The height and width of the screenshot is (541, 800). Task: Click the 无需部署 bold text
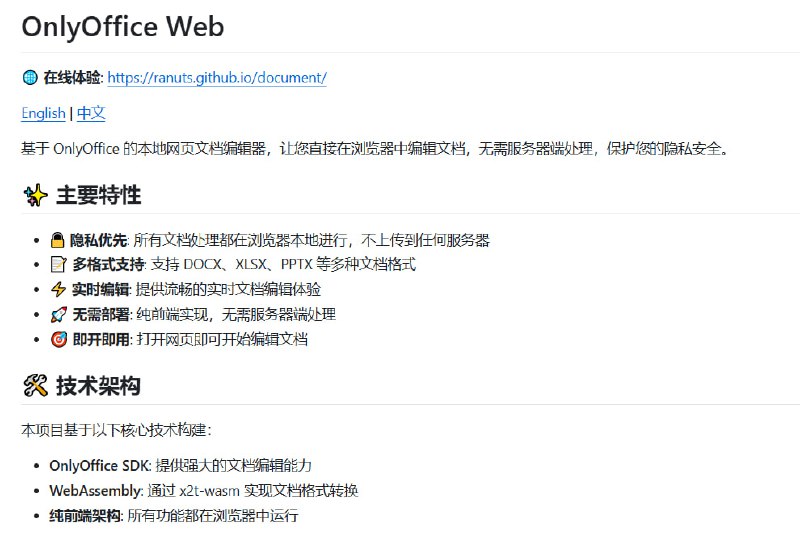pyautogui.click(x=101, y=314)
